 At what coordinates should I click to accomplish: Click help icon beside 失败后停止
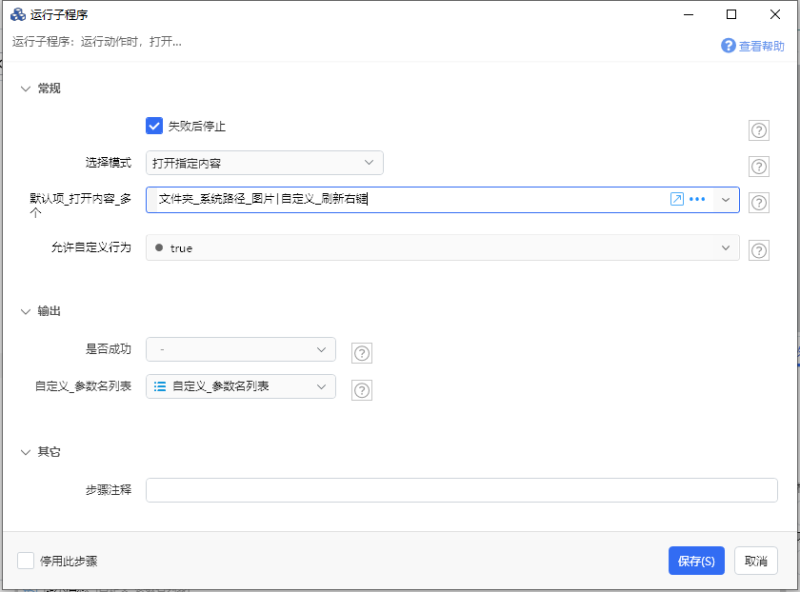click(x=759, y=130)
